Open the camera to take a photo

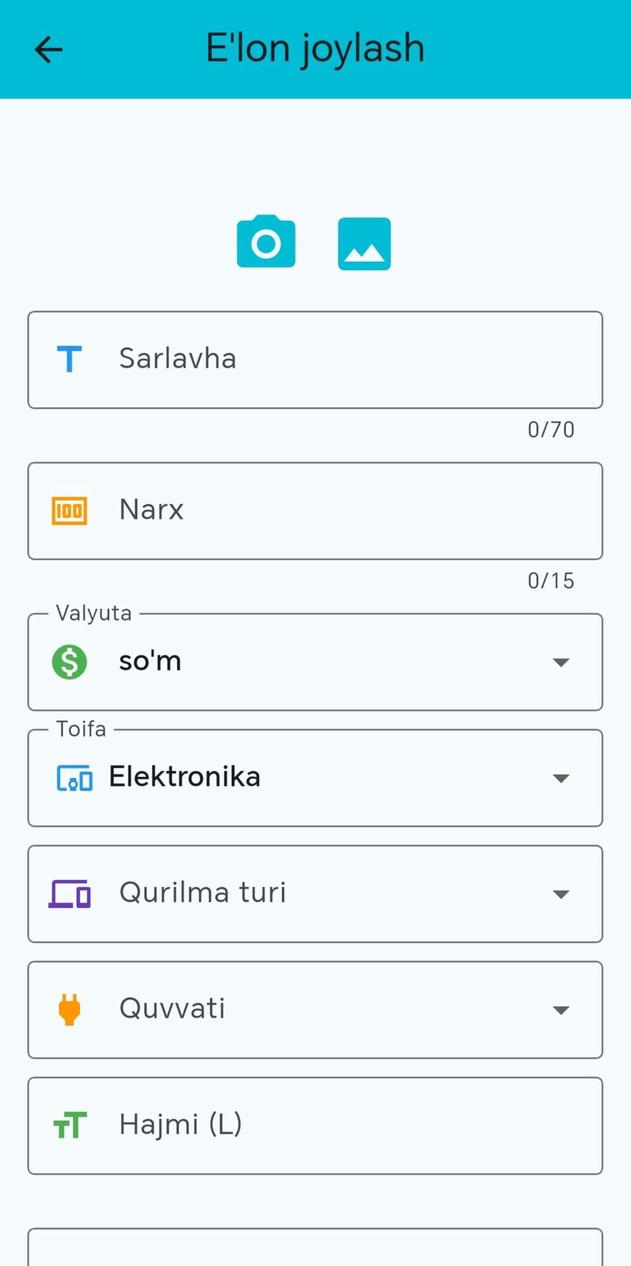point(265,242)
